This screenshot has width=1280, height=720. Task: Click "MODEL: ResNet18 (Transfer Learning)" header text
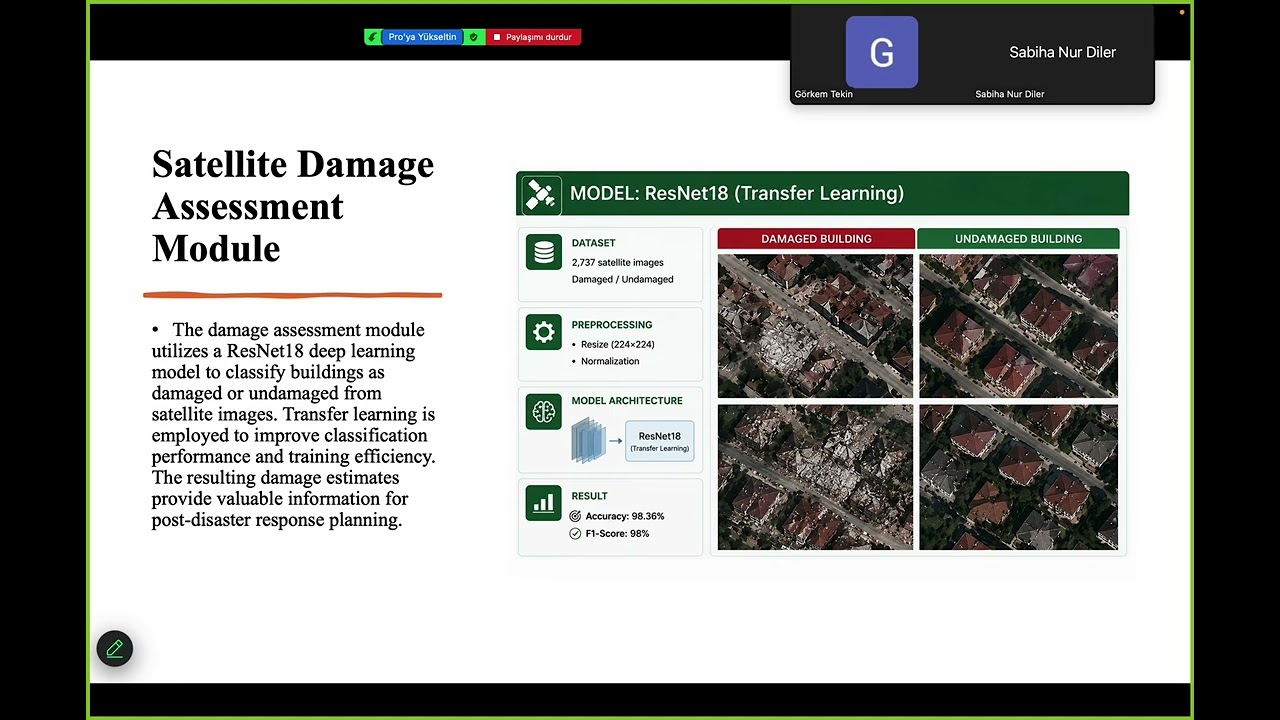coord(737,194)
